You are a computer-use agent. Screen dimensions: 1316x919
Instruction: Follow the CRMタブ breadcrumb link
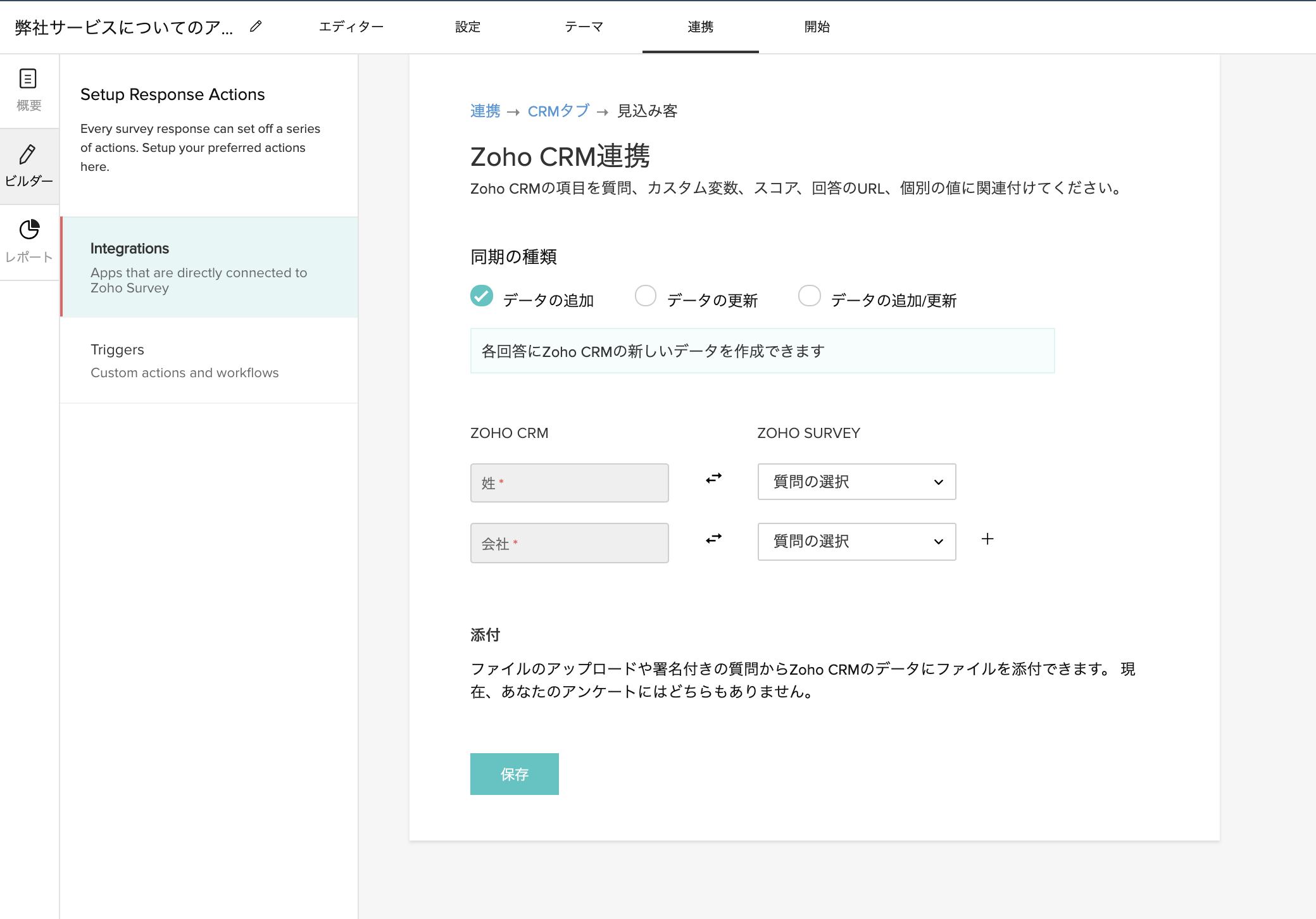[558, 111]
